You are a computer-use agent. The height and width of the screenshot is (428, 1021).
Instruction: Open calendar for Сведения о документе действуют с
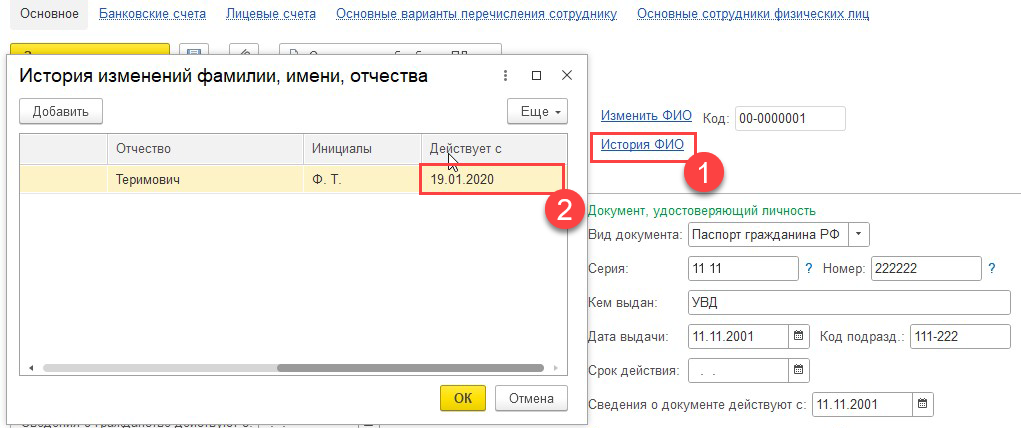pos(922,404)
